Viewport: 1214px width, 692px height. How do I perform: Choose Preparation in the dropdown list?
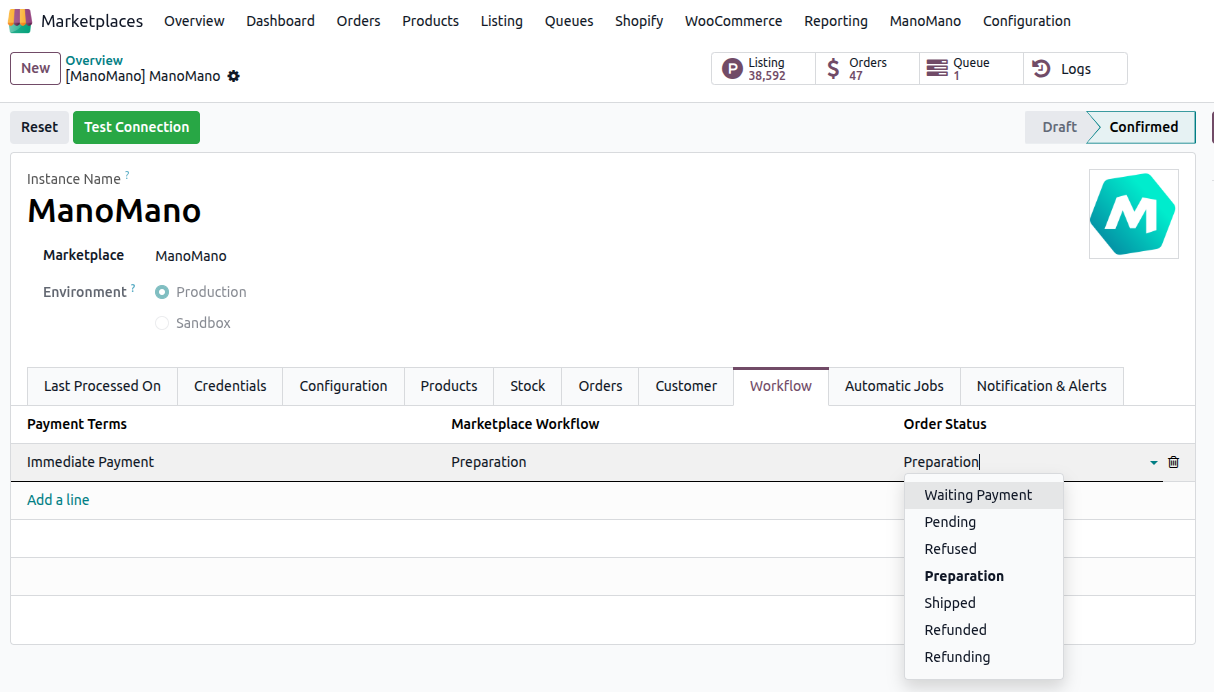[984, 576]
